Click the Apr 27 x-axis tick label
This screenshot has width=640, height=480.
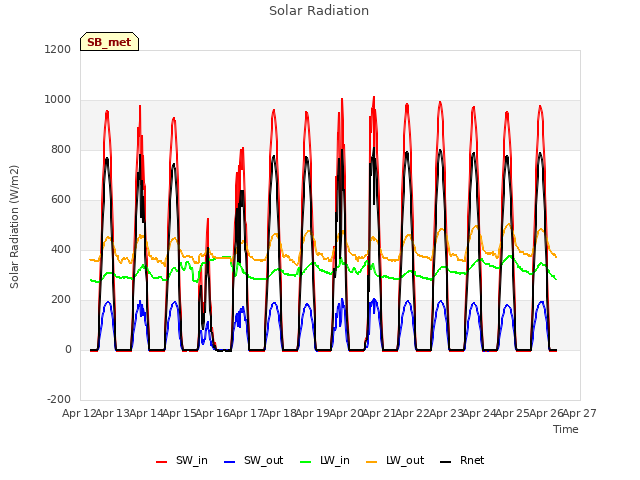[580, 413]
